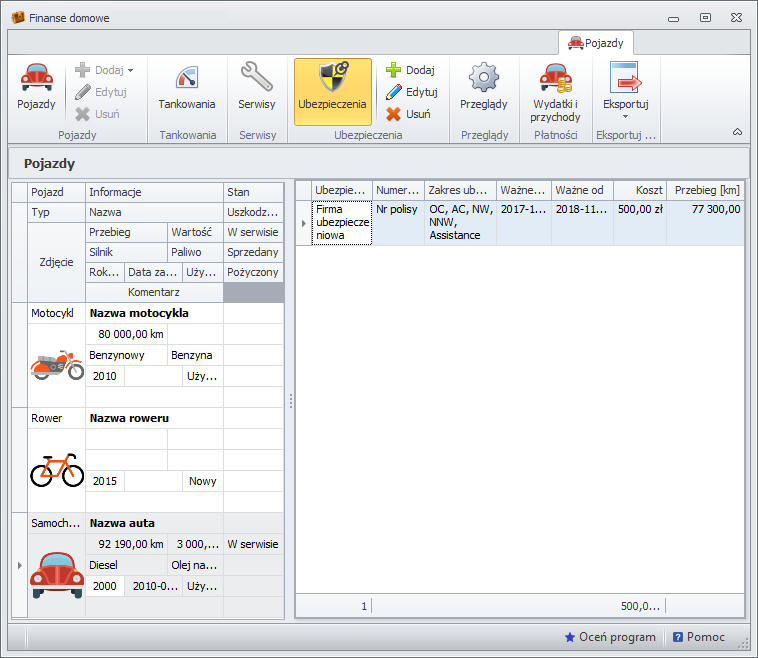Click the Firma ubezpieczeniowa insurance cell
This screenshot has height=658, width=758.
coord(342,223)
